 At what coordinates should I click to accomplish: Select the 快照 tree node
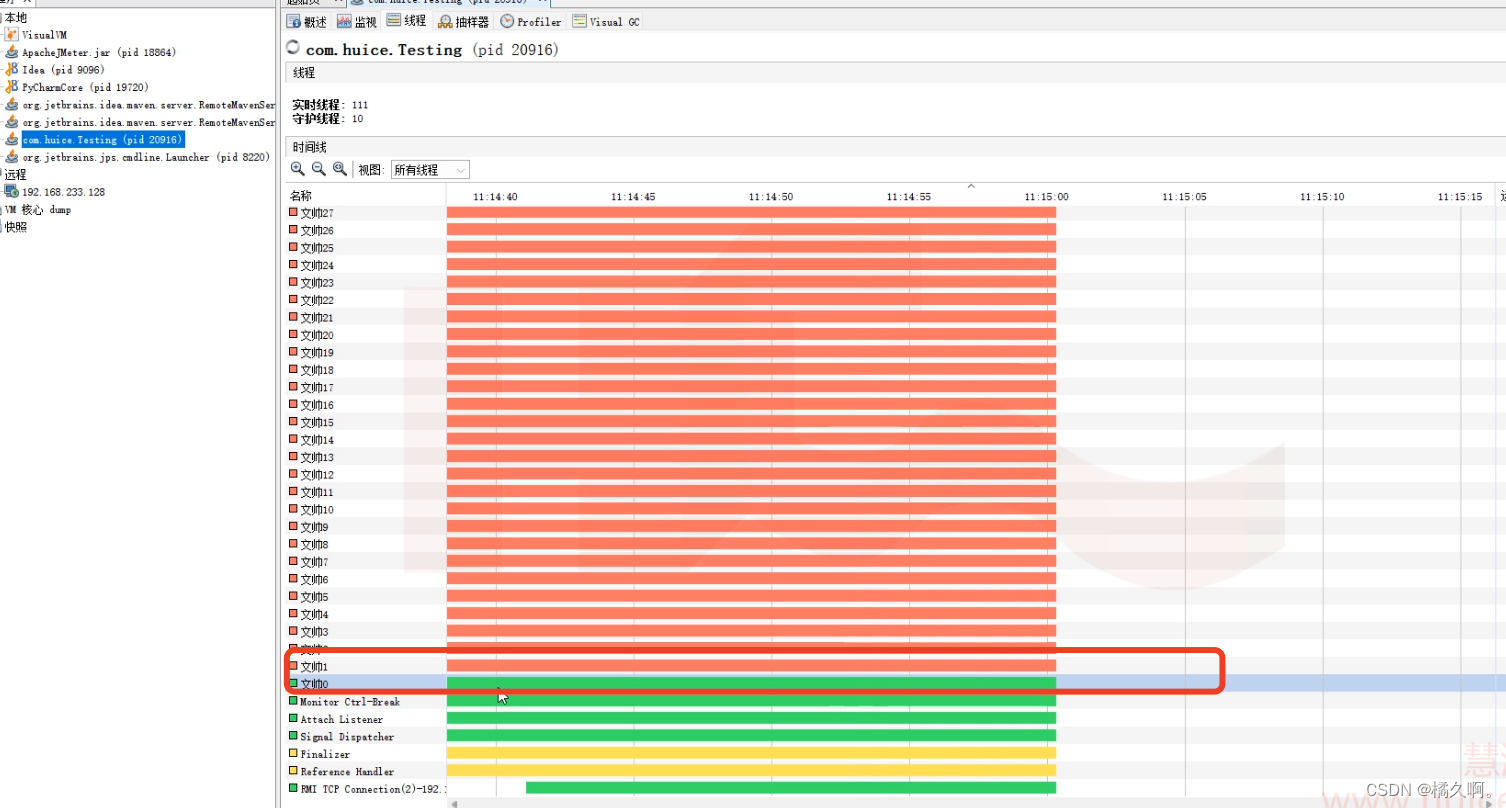pyautogui.click(x=16, y=227)
